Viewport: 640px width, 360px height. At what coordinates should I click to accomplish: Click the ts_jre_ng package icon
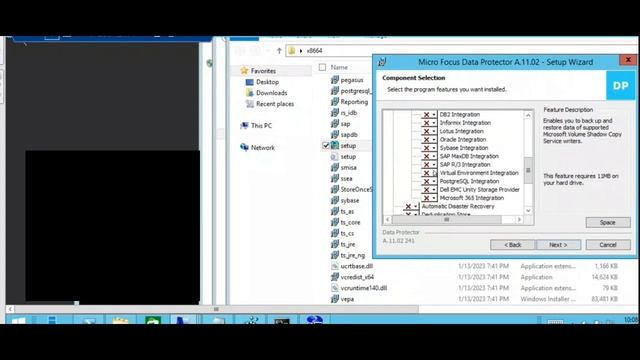[x=335, y=255]
